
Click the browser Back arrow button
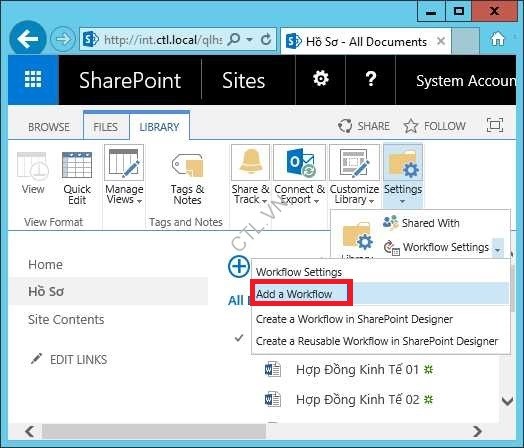click(28, 39)
